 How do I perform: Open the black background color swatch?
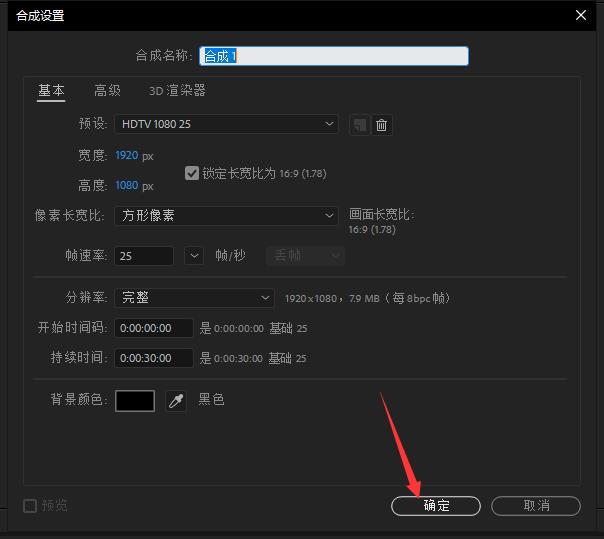(x=135, y=401)
